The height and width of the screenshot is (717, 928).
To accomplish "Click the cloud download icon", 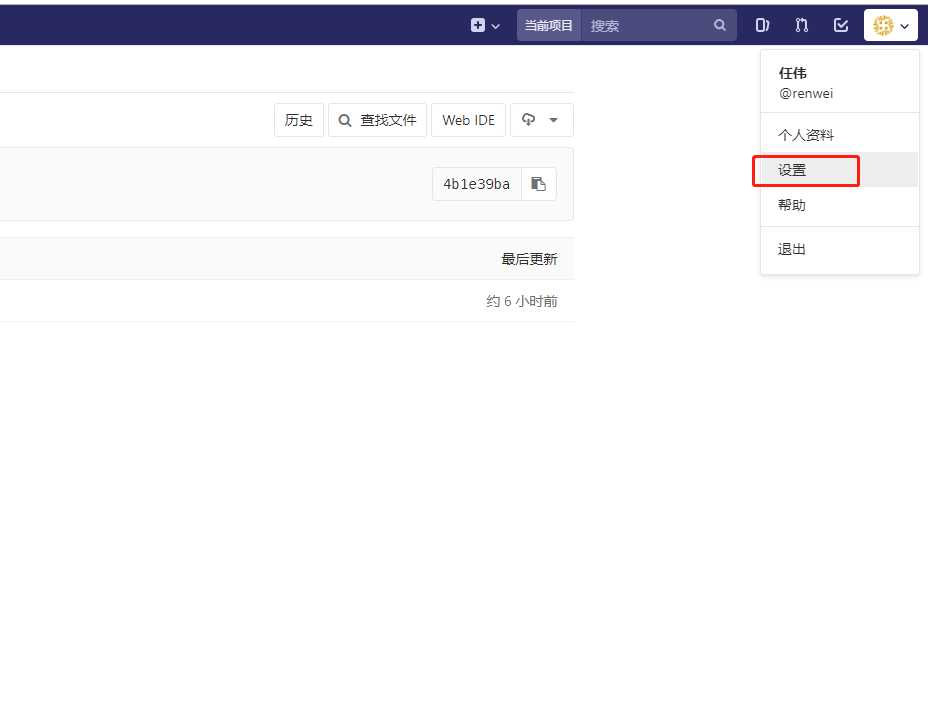I will (529, 120).
